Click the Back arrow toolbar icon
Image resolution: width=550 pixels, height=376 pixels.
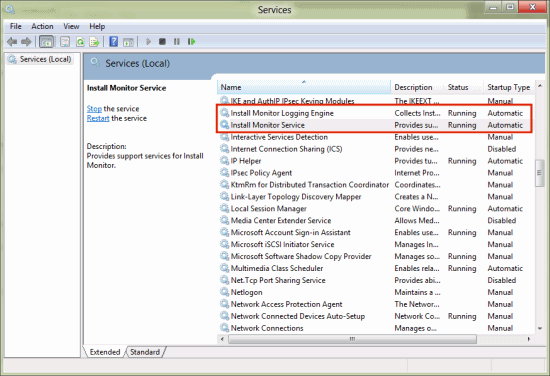click(x=12, y=42)
